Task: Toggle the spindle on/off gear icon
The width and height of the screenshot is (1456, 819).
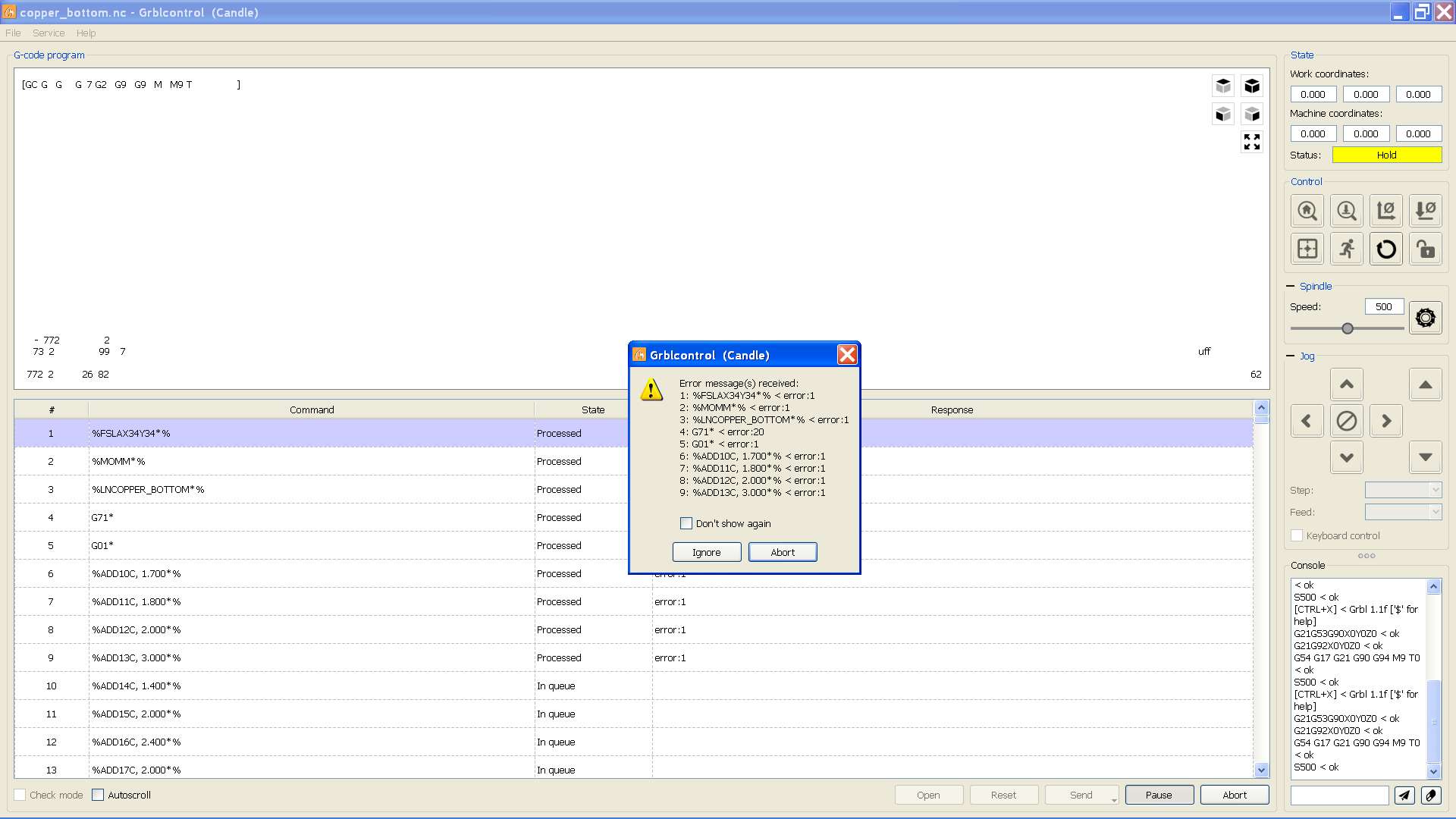Action: 1426,318
